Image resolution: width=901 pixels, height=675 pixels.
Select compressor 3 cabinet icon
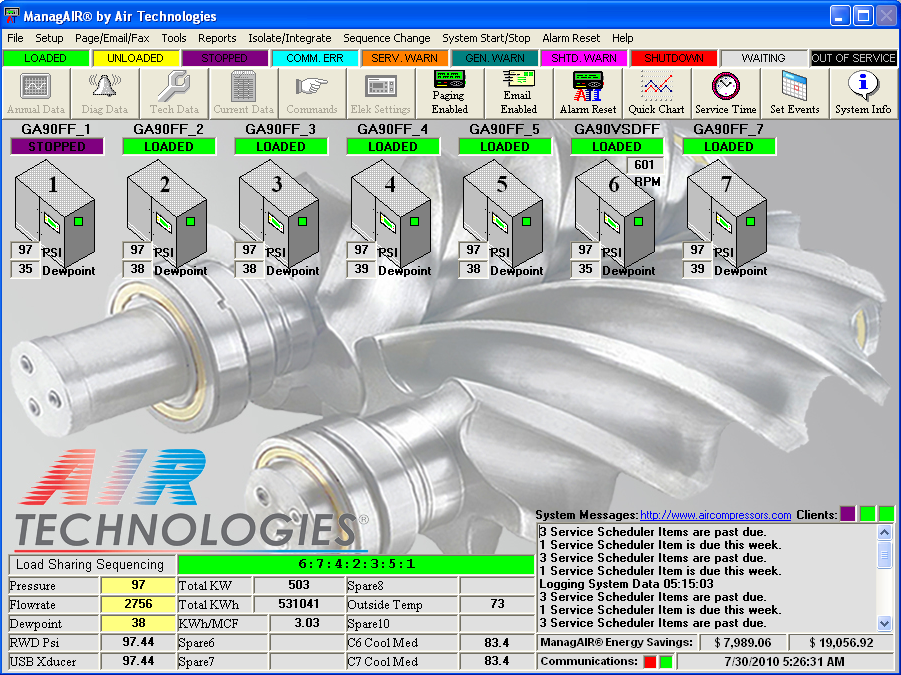pos(279,213)
